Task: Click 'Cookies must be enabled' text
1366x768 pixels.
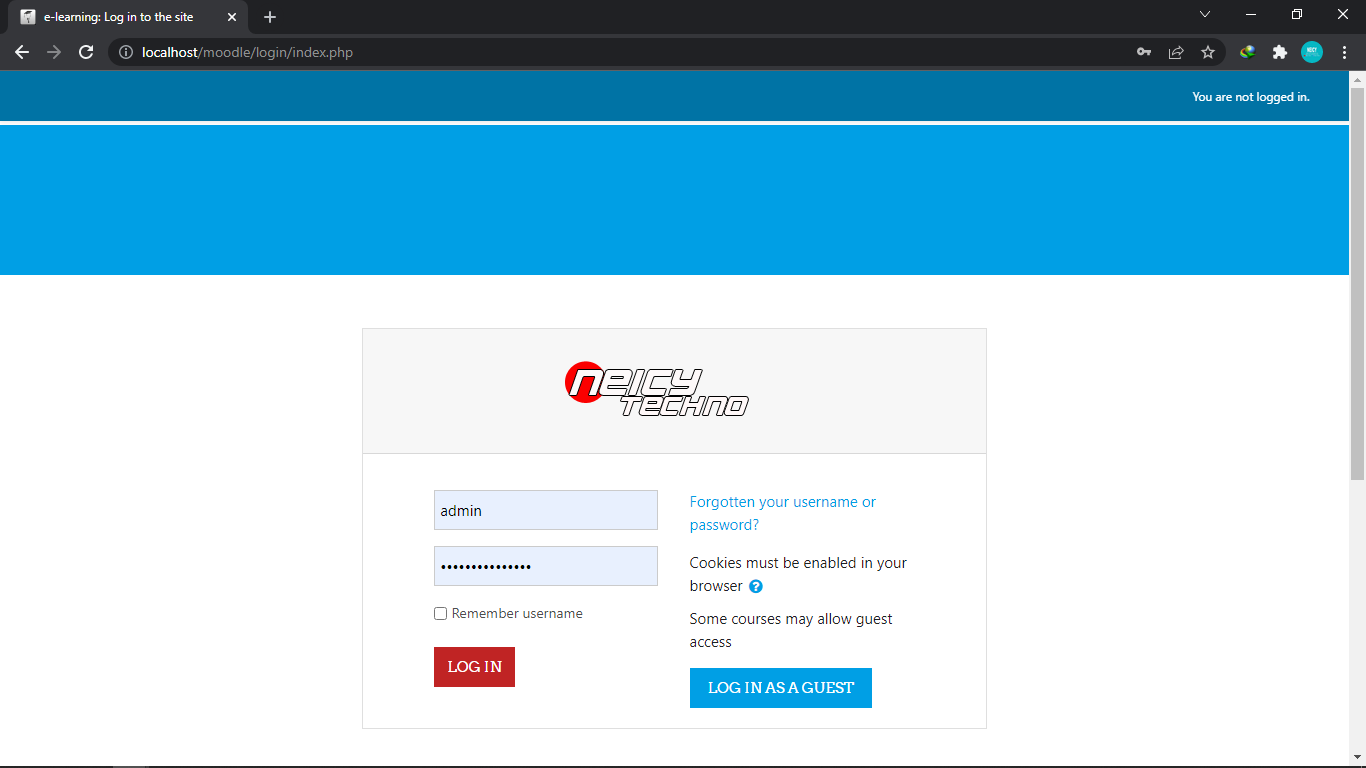Action: pos(798,574)
